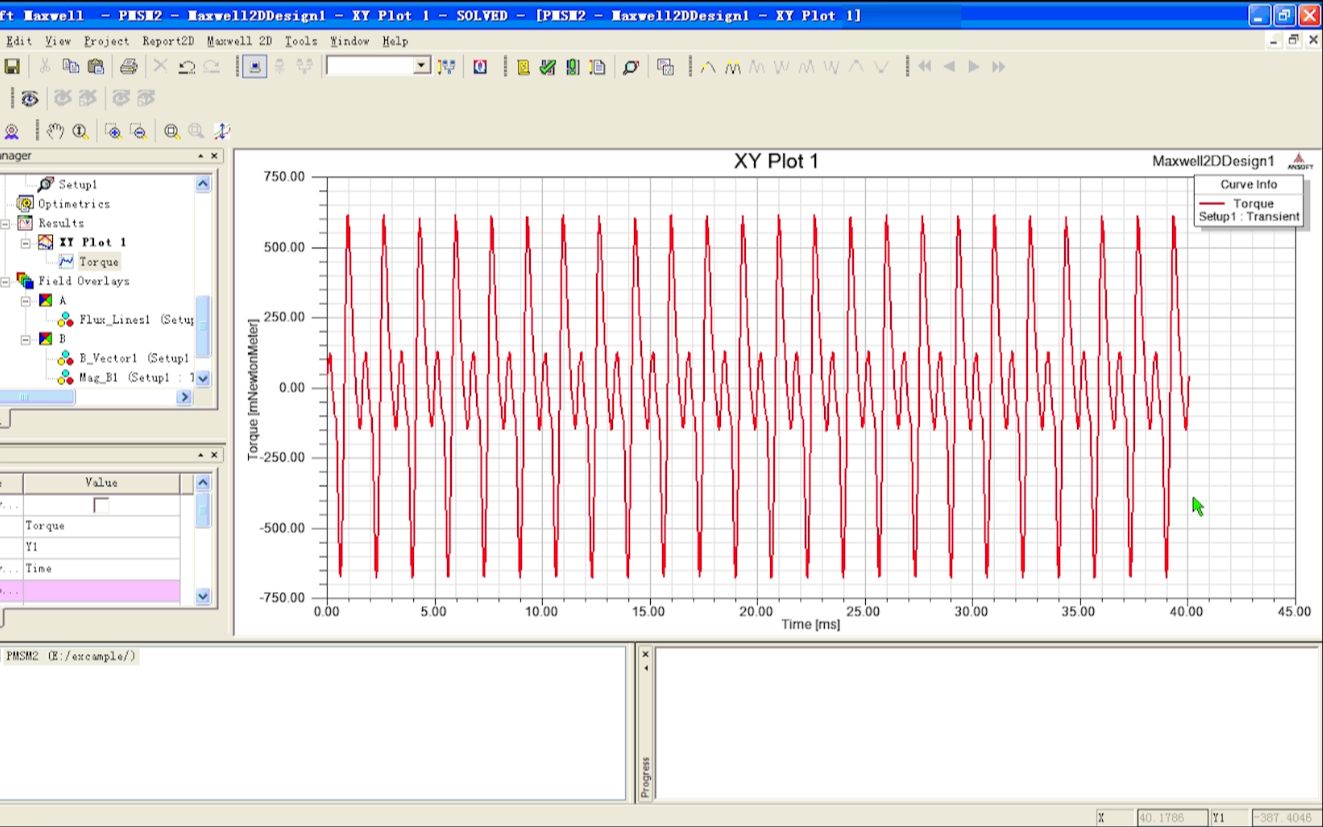Select Setup1 in the project tree

pyautogui.click(x=77, y=184)
